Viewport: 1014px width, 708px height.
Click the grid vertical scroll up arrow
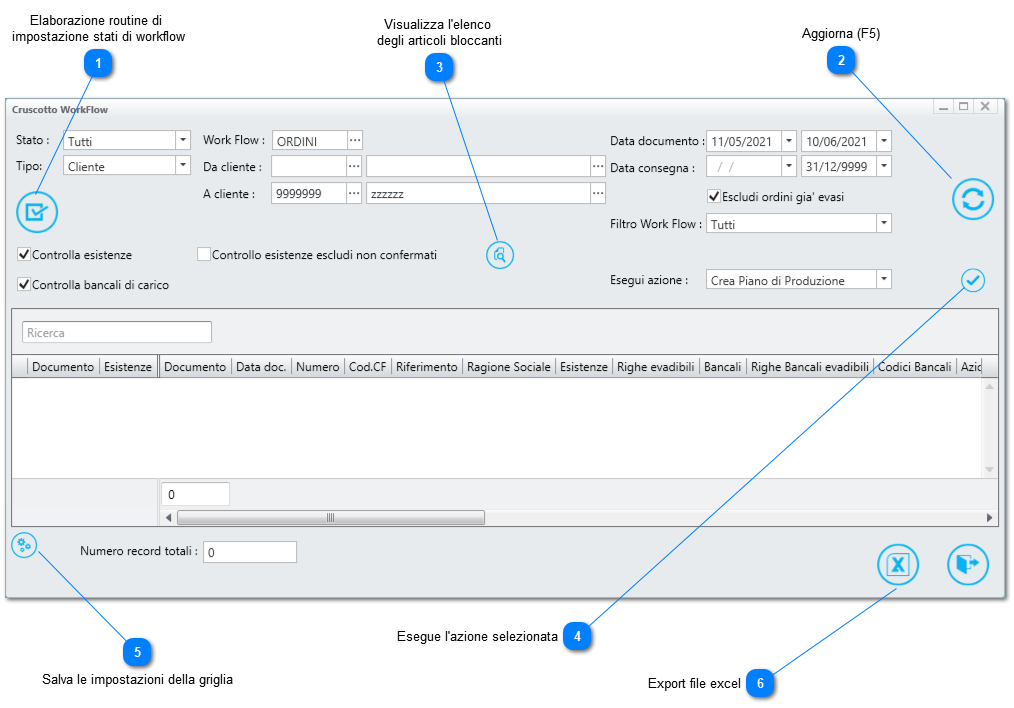(989, 386)
